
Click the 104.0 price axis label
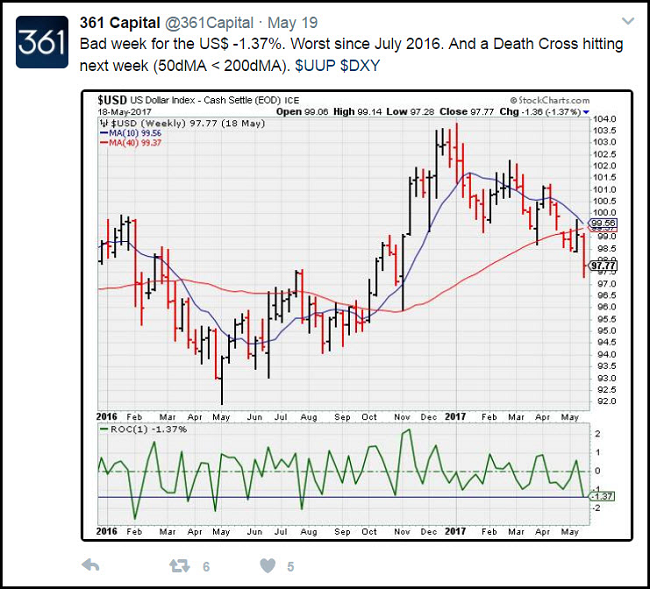pyautogui.click(x=604, y=119)
